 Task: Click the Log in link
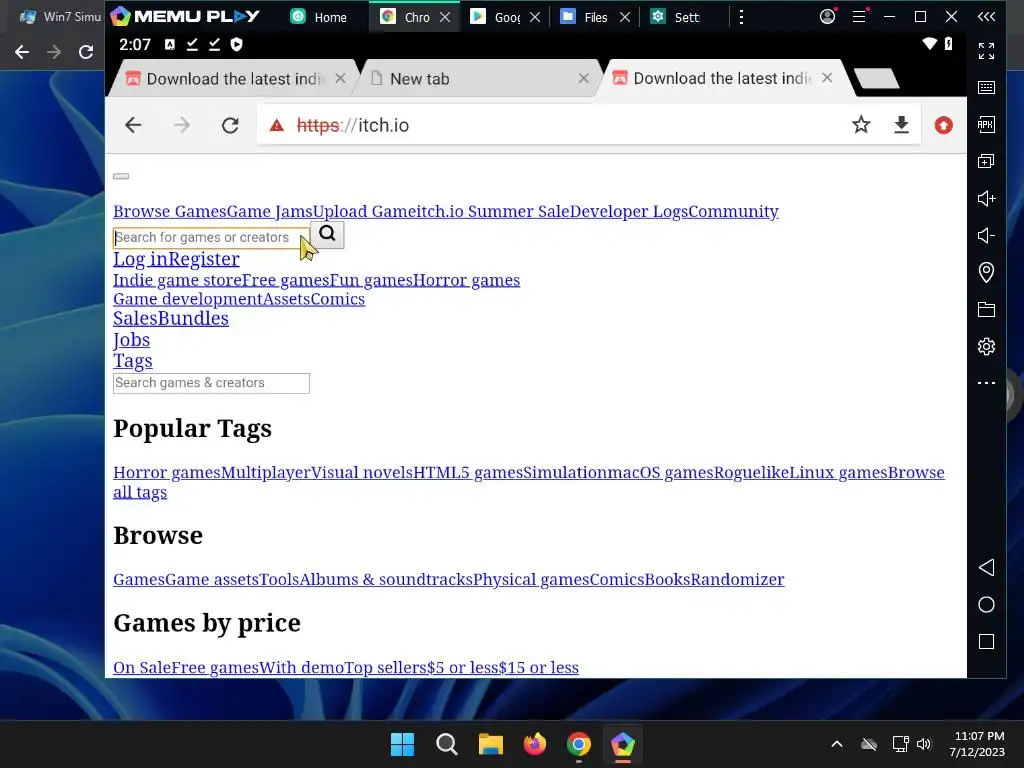(x=140, y=259)
